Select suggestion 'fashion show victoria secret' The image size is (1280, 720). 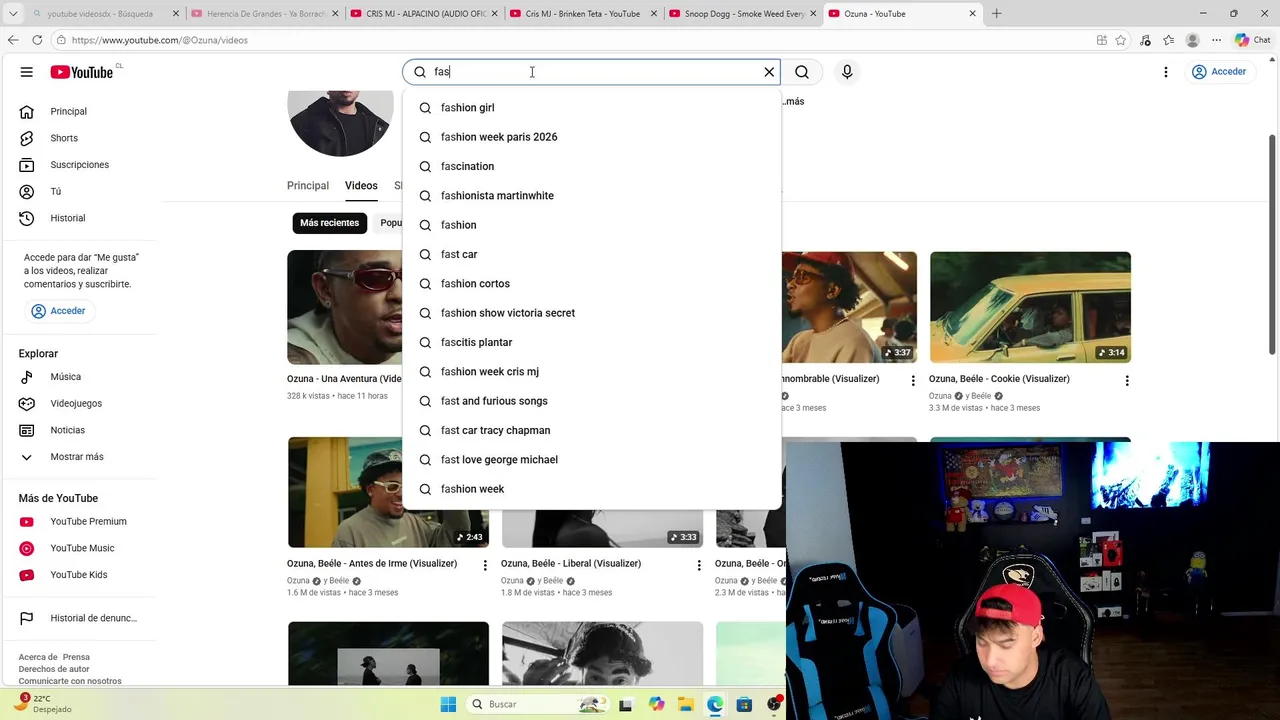[591, 313]
